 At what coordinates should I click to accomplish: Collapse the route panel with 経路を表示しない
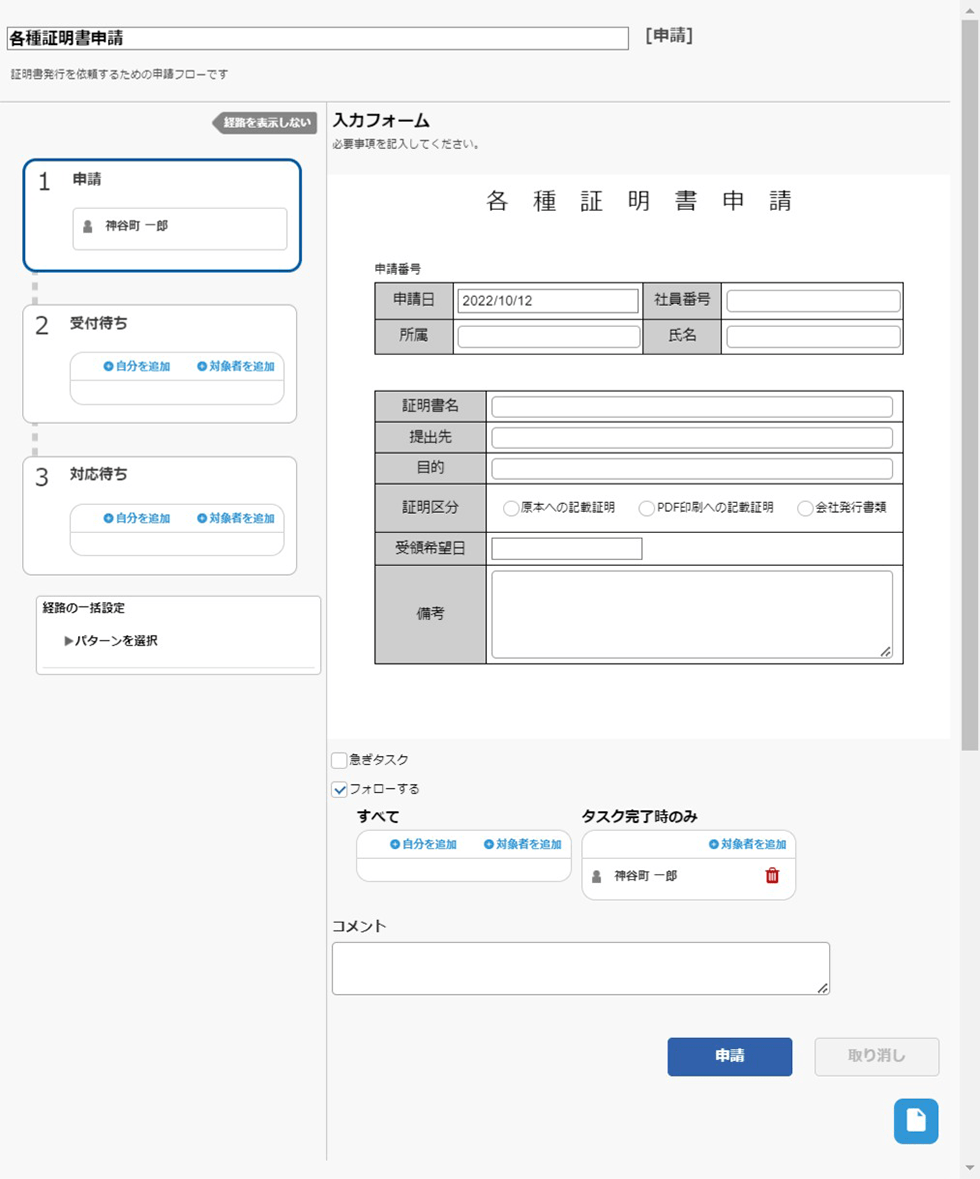pyautogui.click(x=266, y=123)
